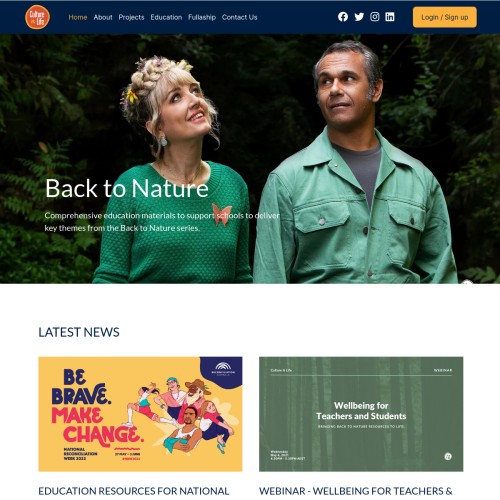Viewport: 500px width, 500px height.
Task: Open the About menu item
Action: pos(103,17)
